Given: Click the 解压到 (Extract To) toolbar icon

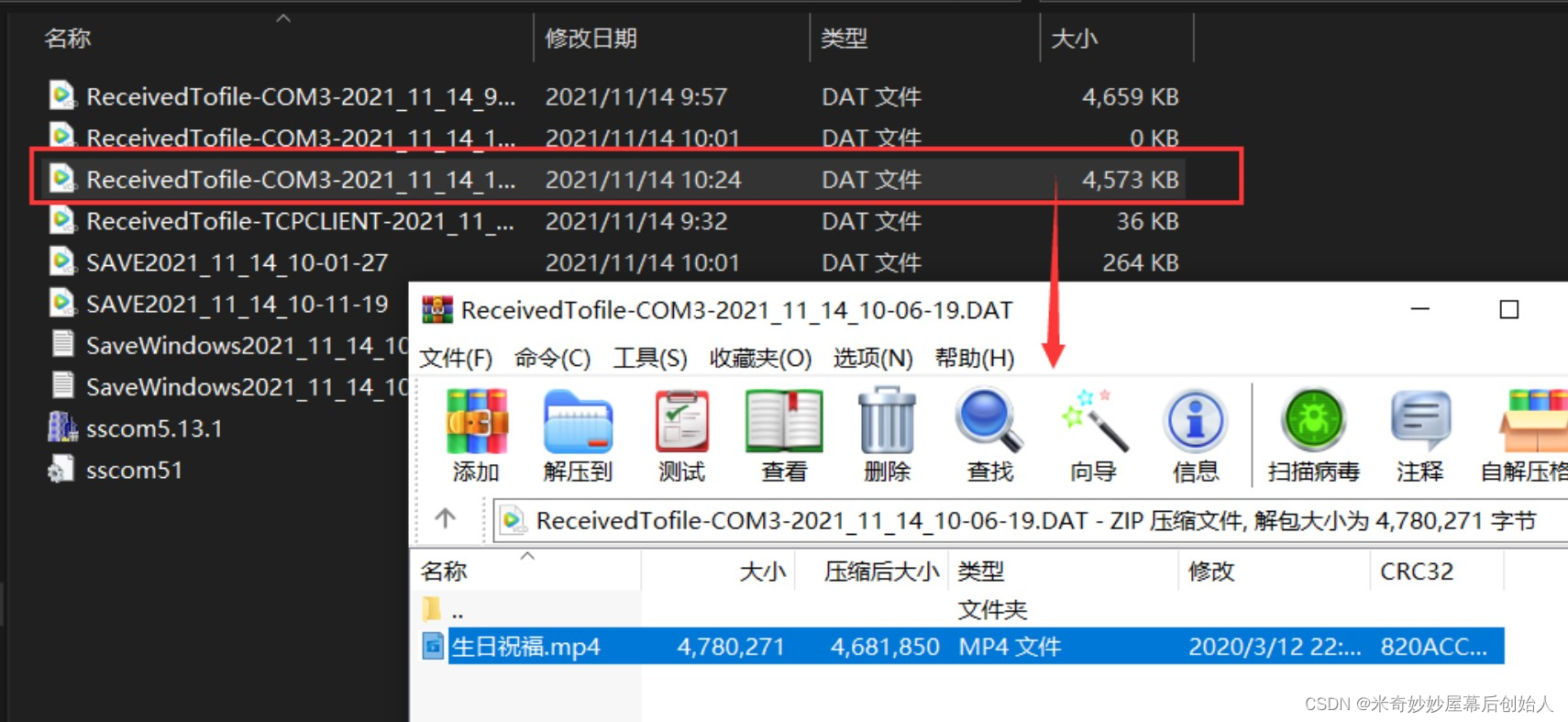Looking at the screenshot, I should click(x=578, y=422).
